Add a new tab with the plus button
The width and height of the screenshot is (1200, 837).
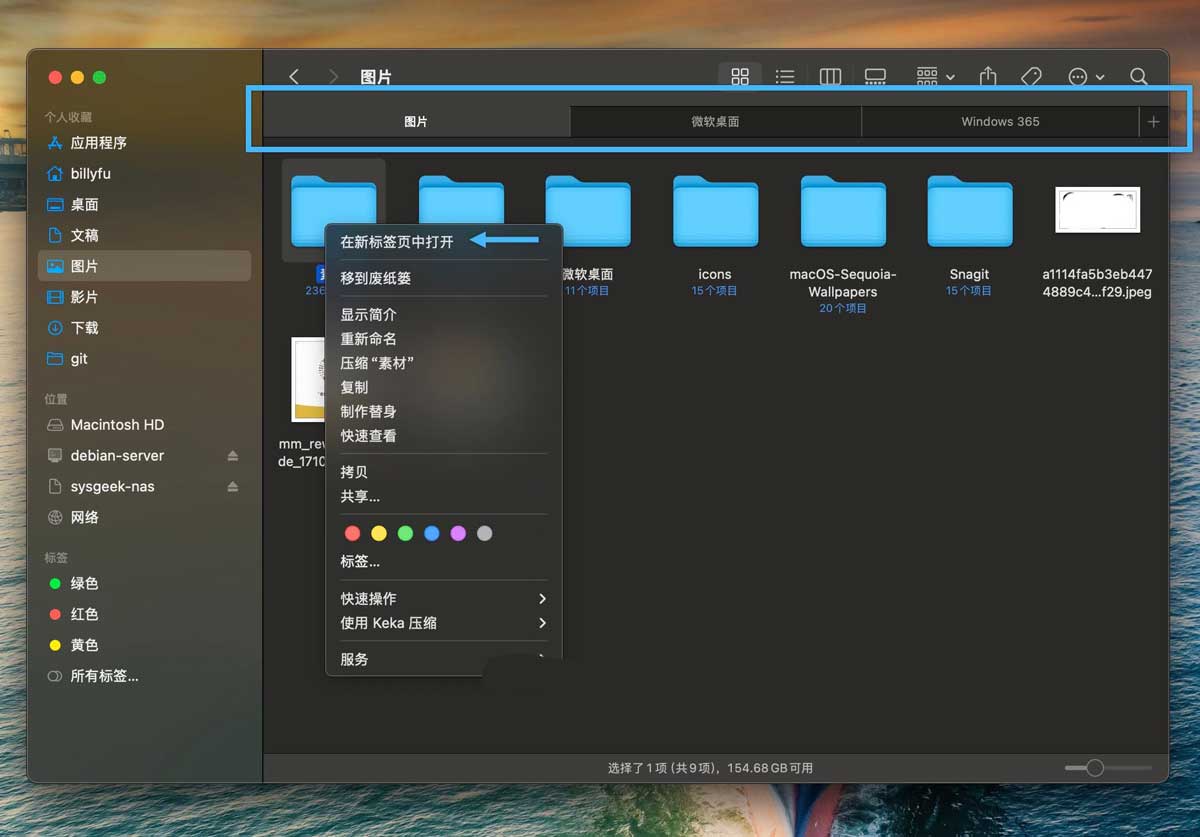(x=1153, y=122)
